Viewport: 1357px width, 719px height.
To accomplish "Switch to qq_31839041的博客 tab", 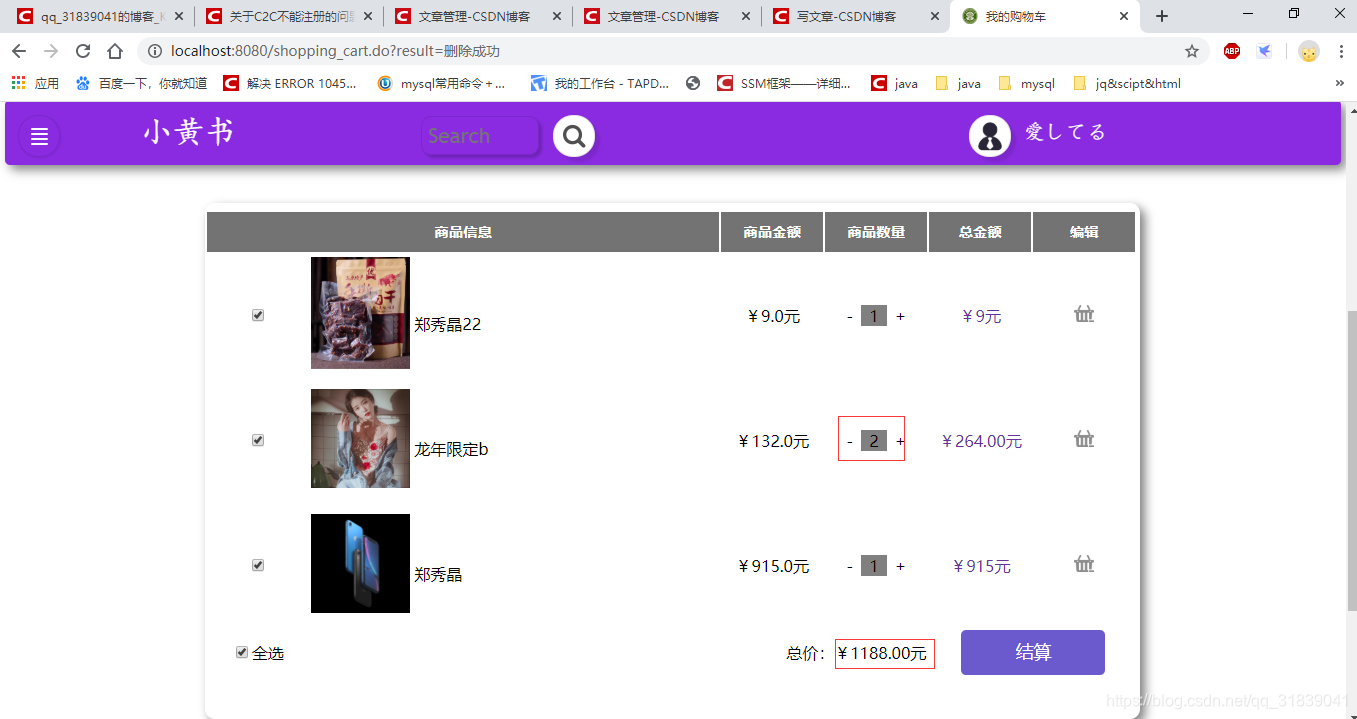I will pos(100,16).
